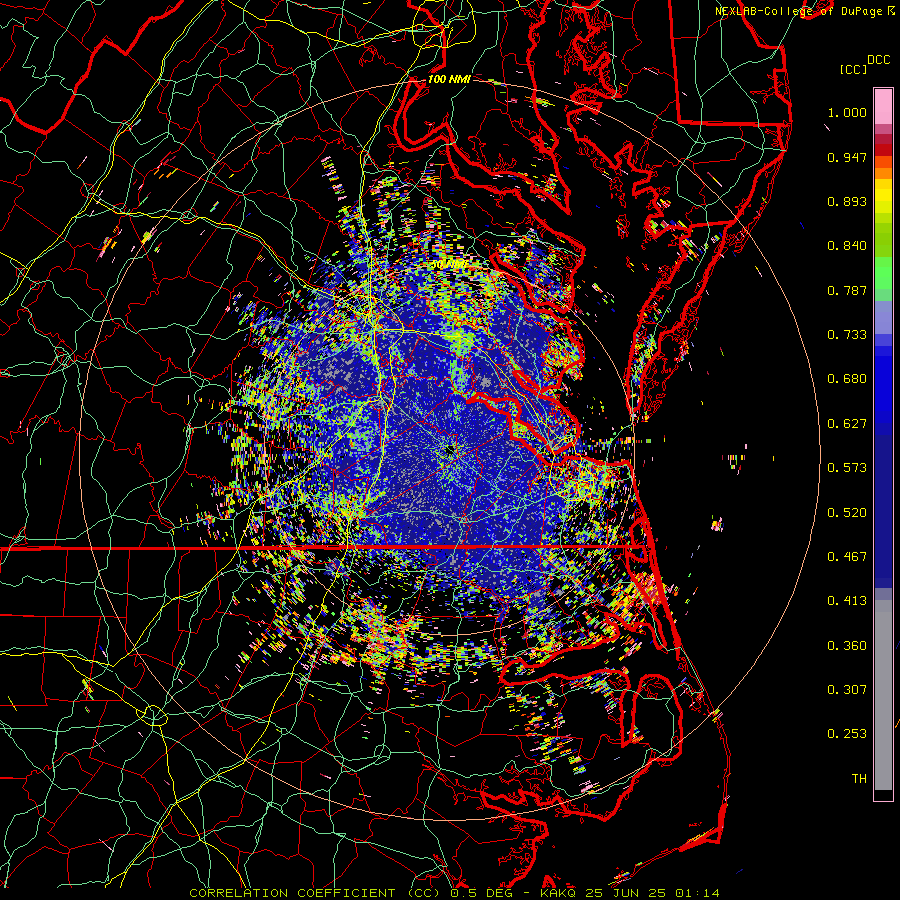Screen dimensions: 900x900
Task: Click the DCC label above the legend
Action: 878,60
